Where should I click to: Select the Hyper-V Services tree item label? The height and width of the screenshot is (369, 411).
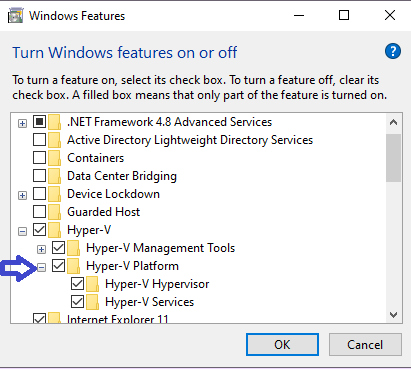tap(149, 302)
